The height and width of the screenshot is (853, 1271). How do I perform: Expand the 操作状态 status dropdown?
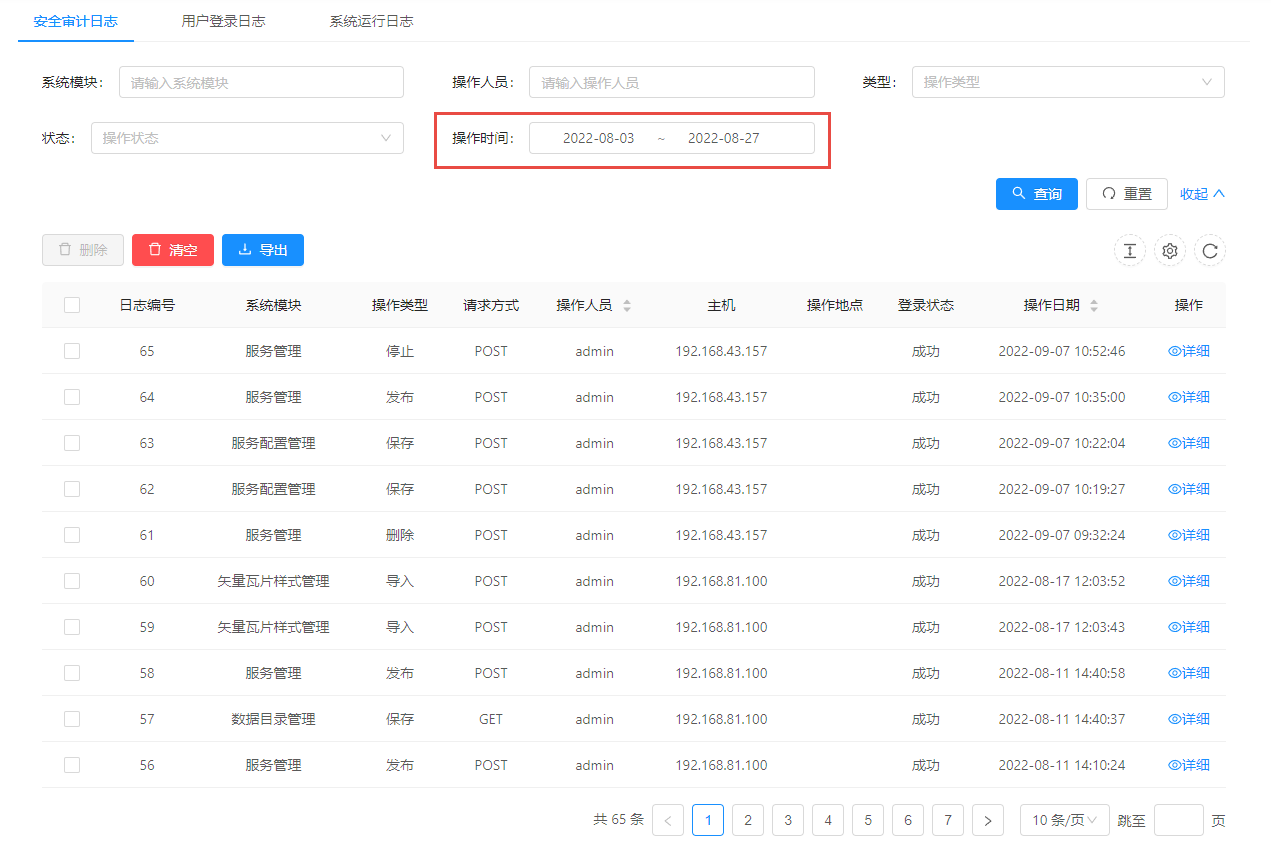[x=246, y=138]
